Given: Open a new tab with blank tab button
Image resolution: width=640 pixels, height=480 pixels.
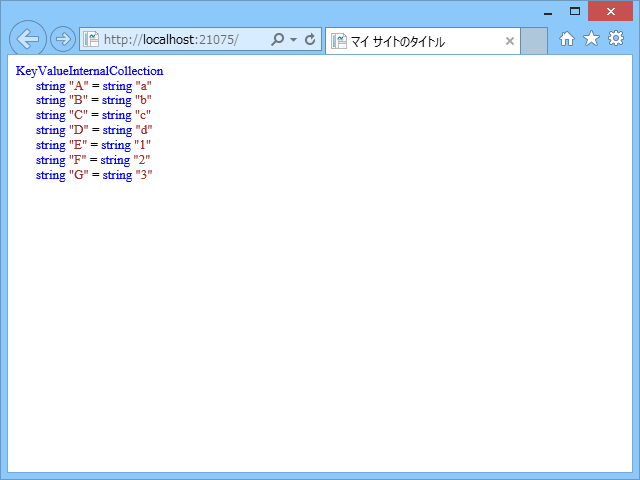Looking at the screenshot, I should [534, 41].
